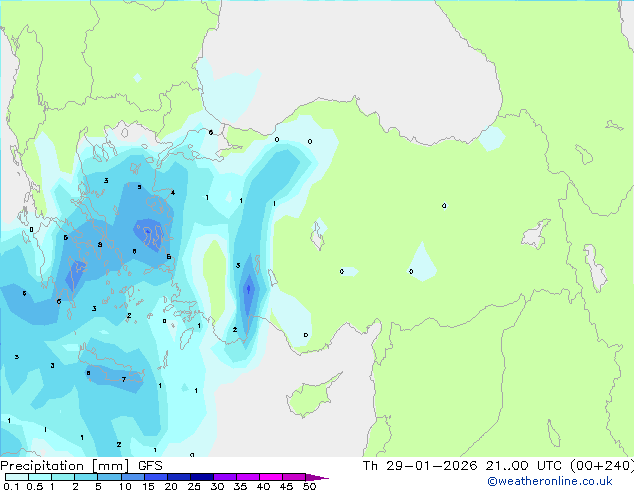Click the map value '7' over Crete
Viewport: 634px width, 490px height.
(124, 380)
